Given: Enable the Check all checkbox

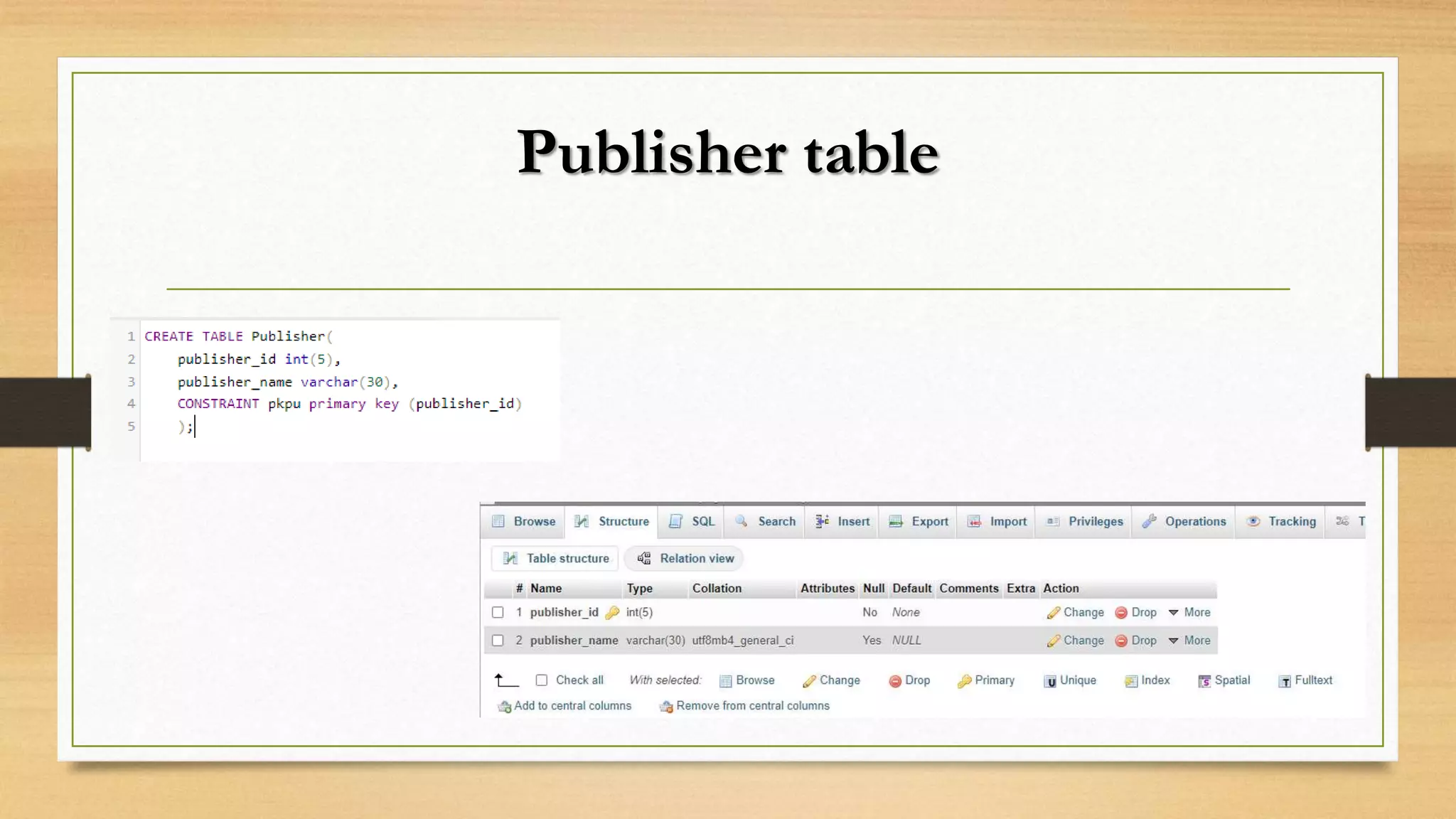Looking at the screenshot, I should (x=542, y=680).
